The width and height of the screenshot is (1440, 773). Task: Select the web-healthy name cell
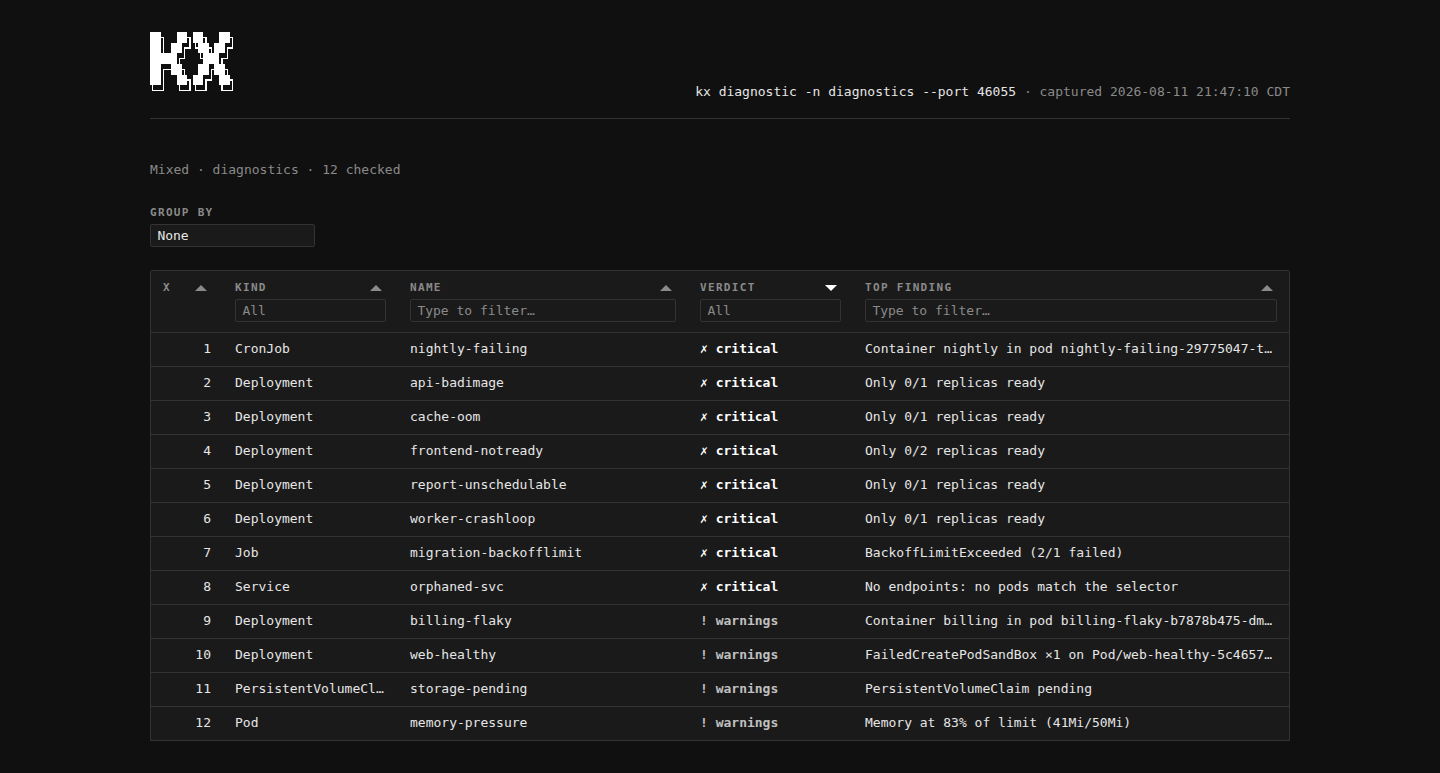pyautogui.click(x=453, y=655)
